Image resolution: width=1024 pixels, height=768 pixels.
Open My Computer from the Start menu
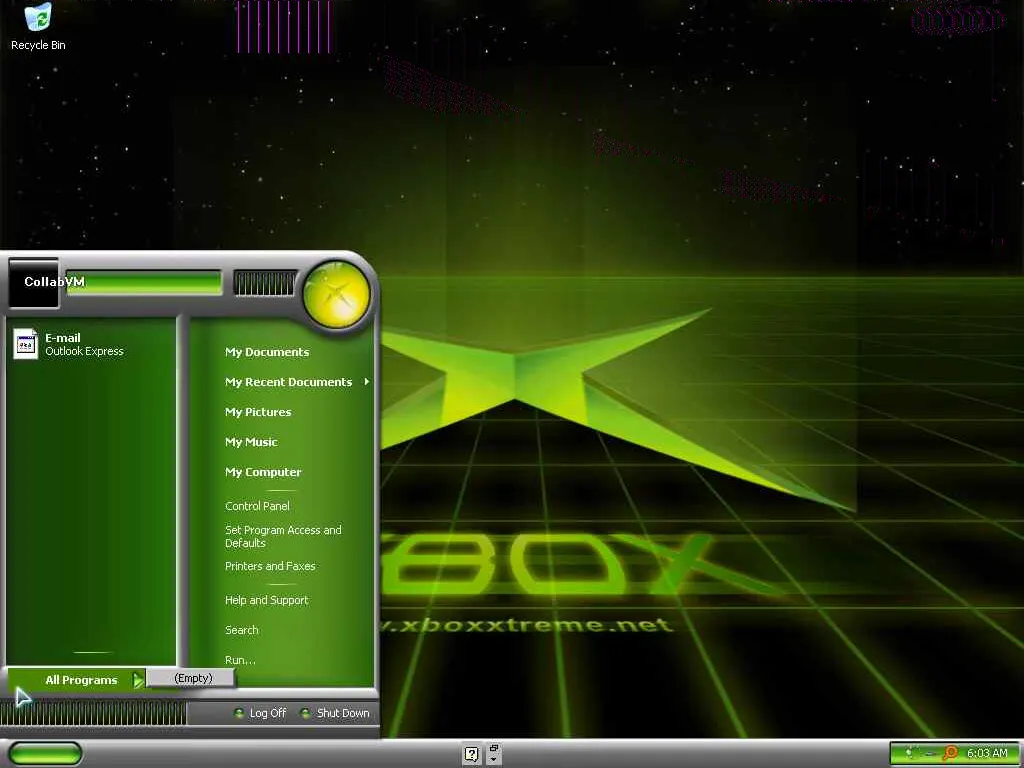[x=263, y=472]
